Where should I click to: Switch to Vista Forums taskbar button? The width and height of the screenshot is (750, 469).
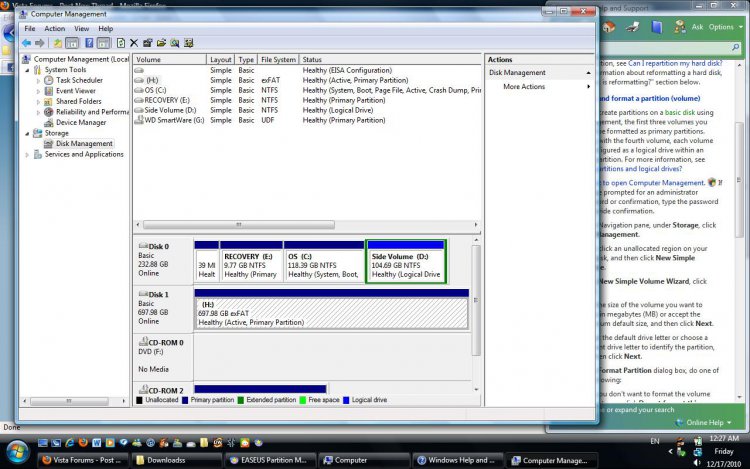point(81,460)
